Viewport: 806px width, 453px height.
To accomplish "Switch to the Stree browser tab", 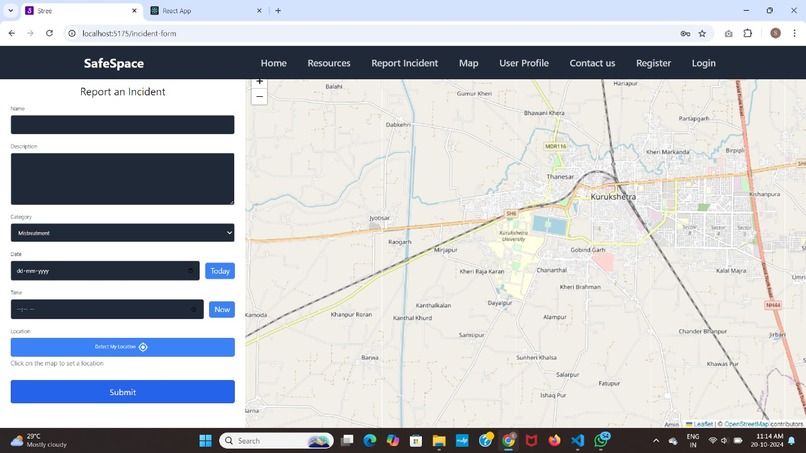I will 82,11.
